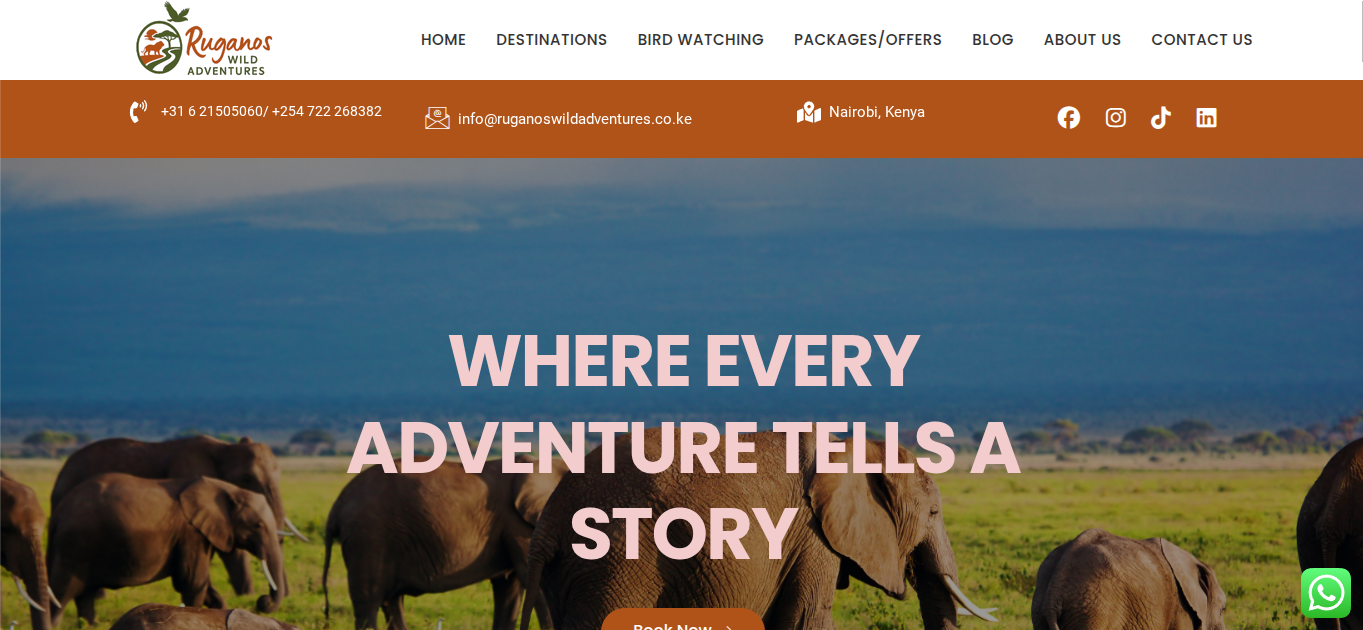Select PACKAGES/OFFERS in navigation

[868, 40]
